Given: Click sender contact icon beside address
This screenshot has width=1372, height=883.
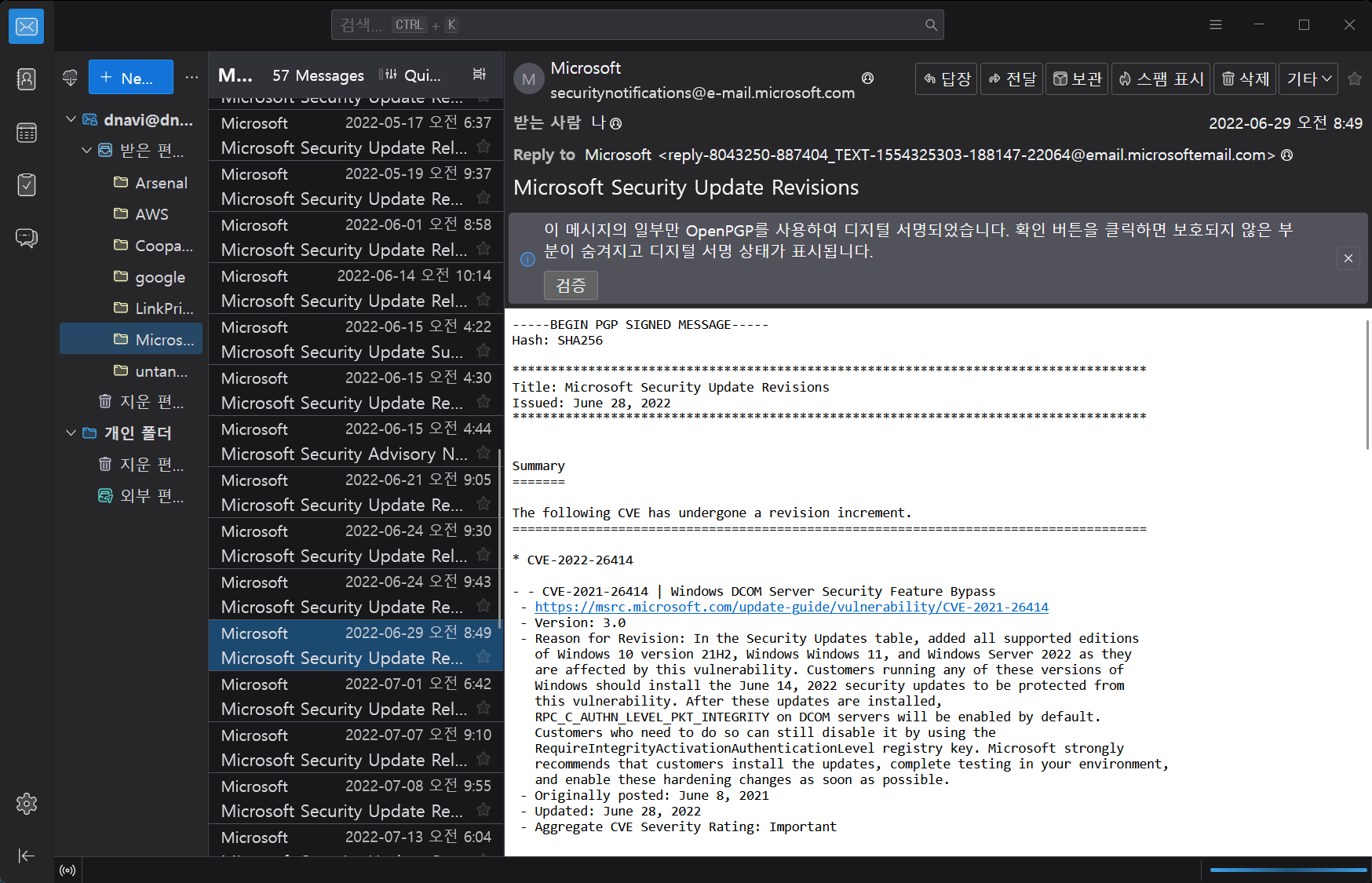Looking at the screenshot, I should (x=867, y=78).
